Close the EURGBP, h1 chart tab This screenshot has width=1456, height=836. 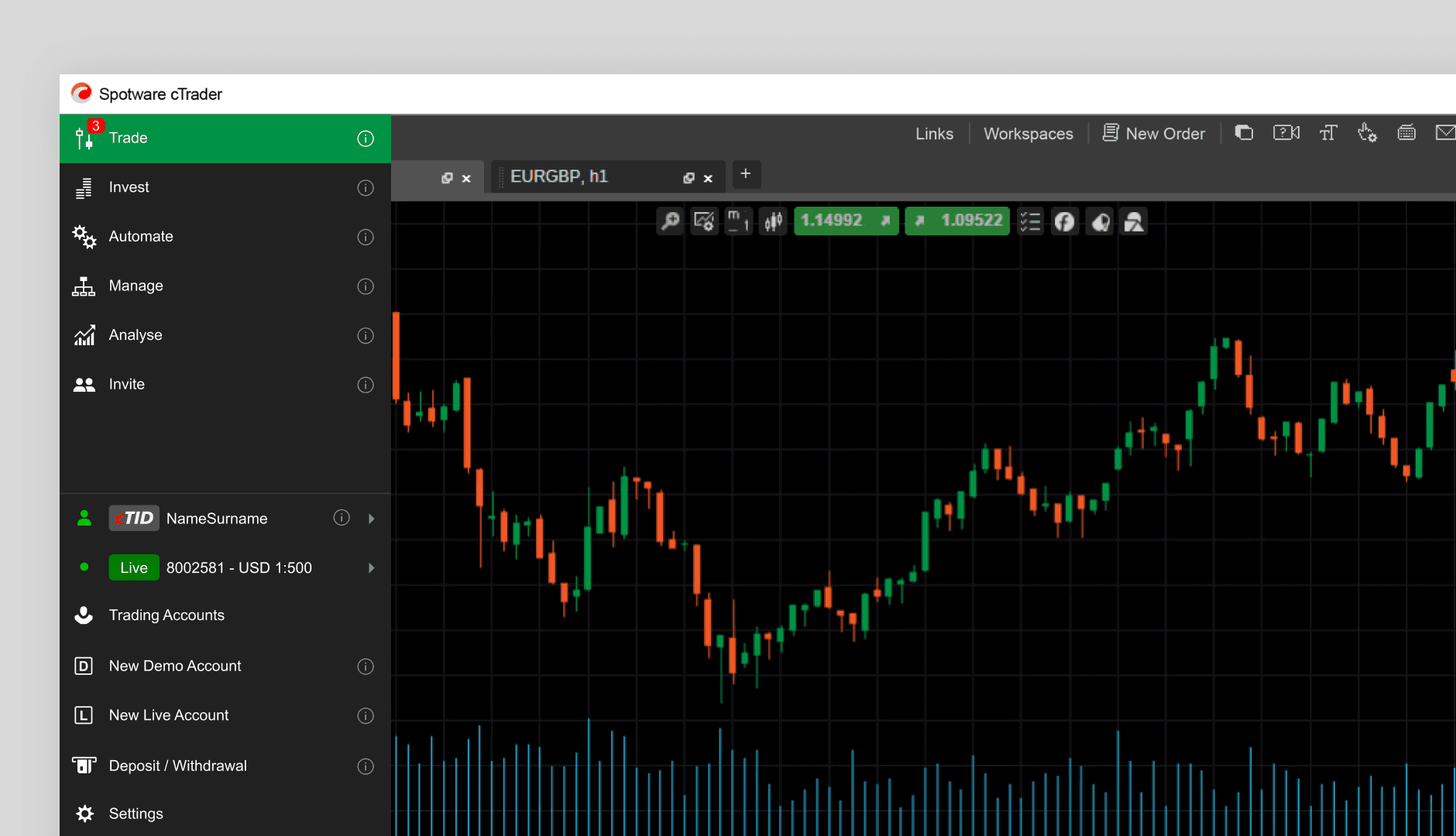tap(708, 179)
